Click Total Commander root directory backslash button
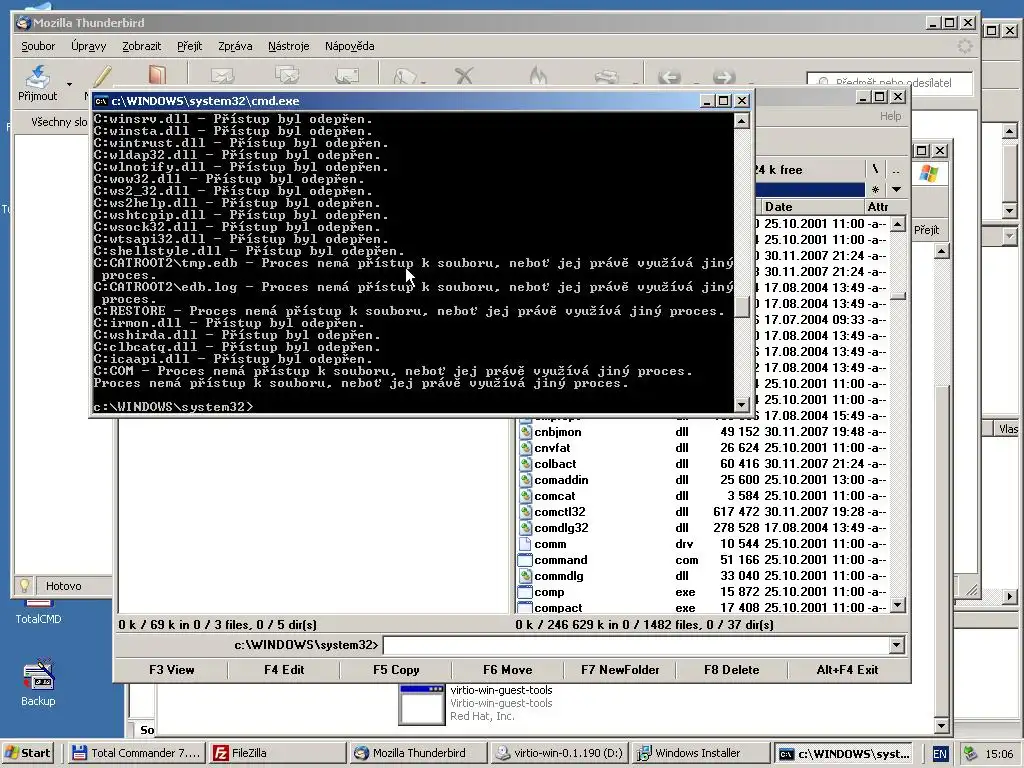 874,169
